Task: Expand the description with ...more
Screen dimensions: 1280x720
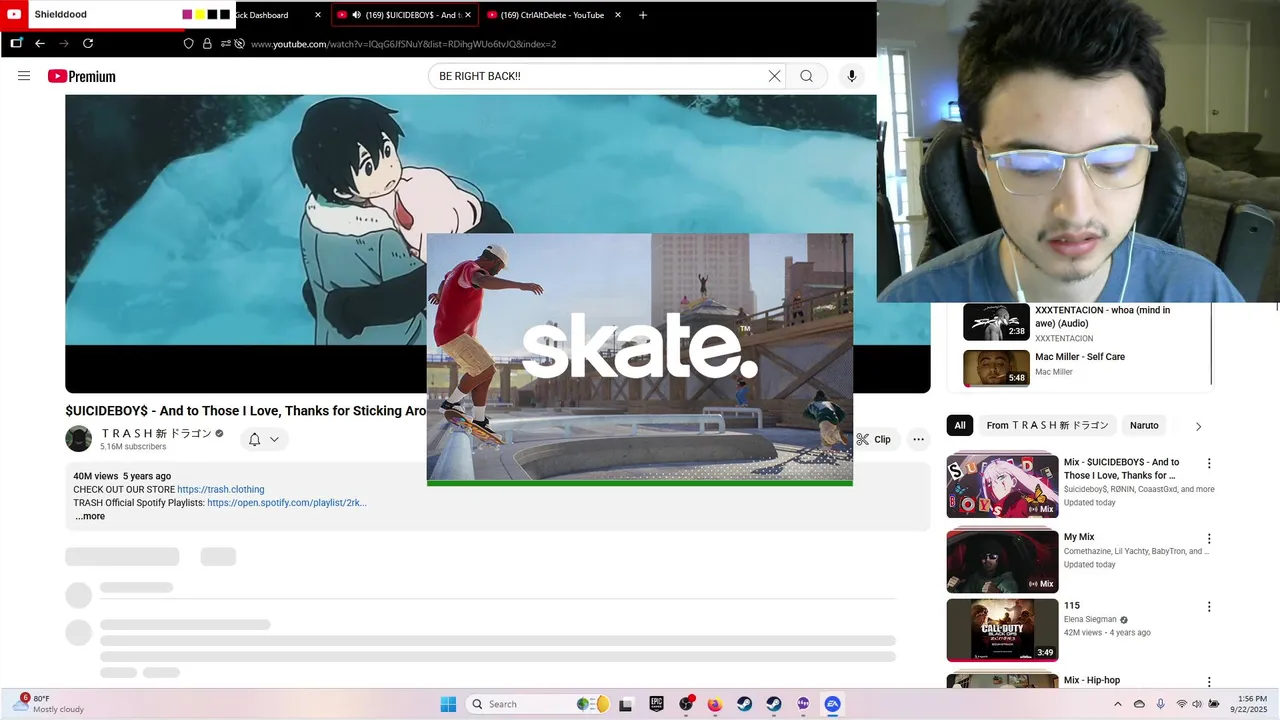Action: (89, 516)
